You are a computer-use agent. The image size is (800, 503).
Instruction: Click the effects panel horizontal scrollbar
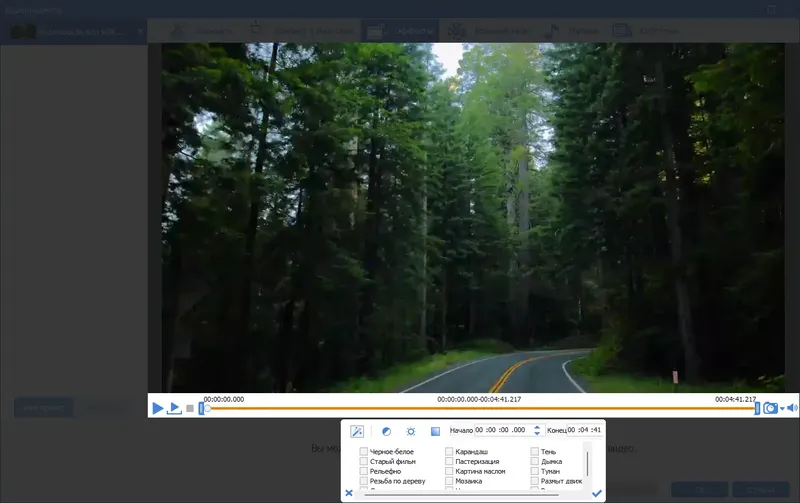[x=461, y=494]
